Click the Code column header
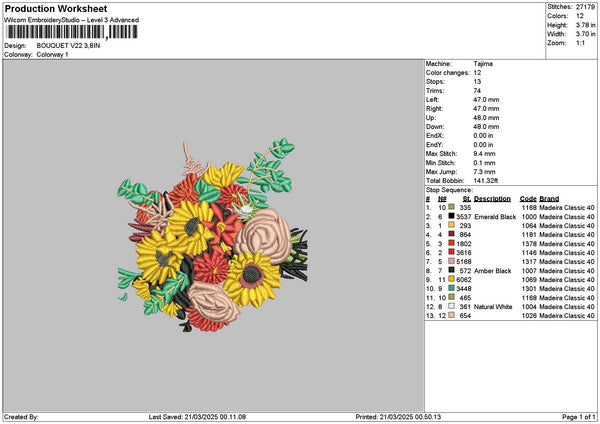The image size is (600, 424). tap(528, 198)
